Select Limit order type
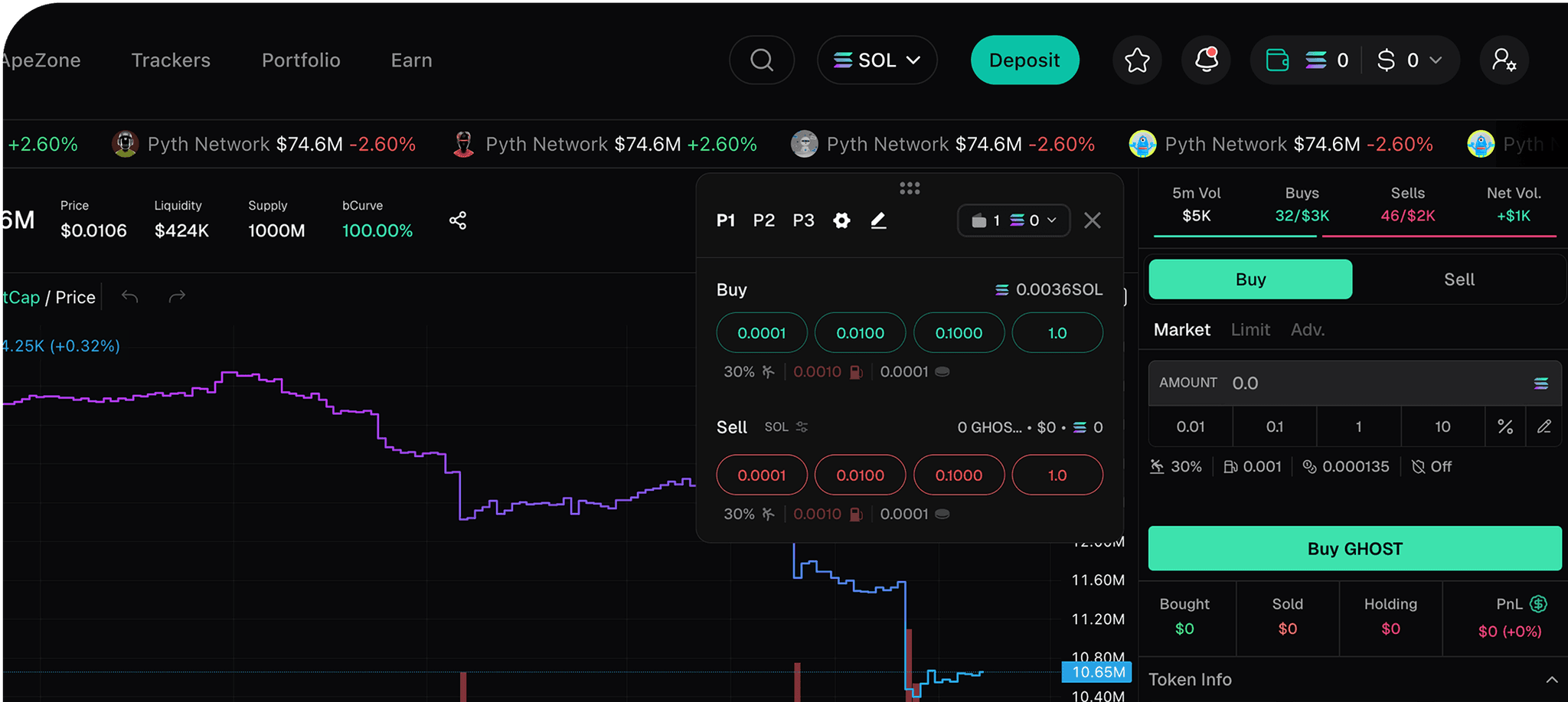Image resolution: width=1568 pixels, height=702 pixels. 1250,330
